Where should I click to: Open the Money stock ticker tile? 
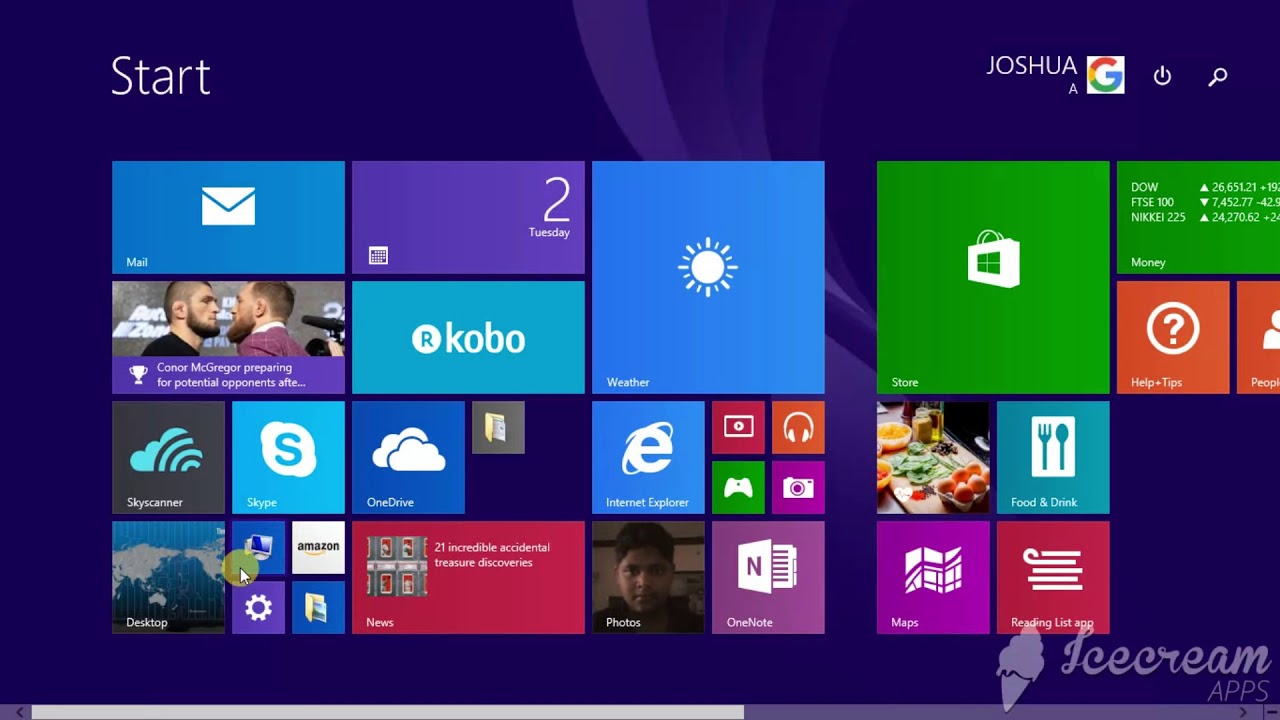click(1198, 217)
